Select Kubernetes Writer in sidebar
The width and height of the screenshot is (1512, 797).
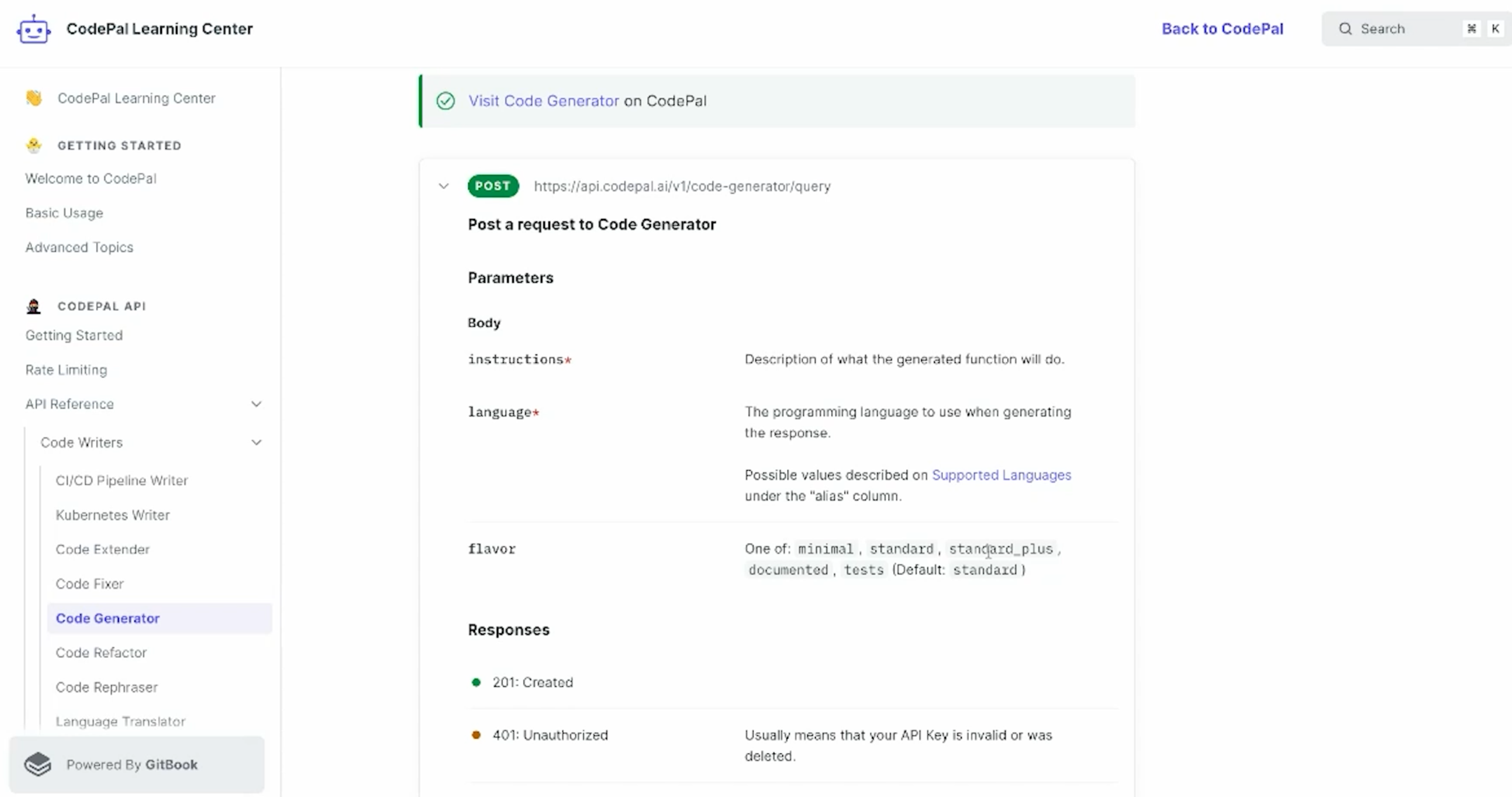113,515
